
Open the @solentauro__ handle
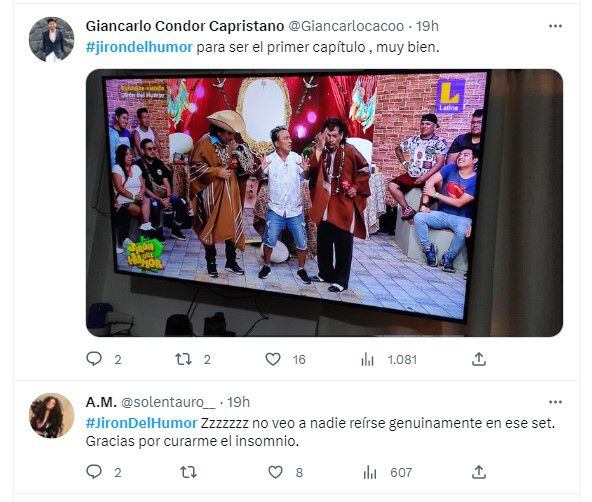pos(168,402)
